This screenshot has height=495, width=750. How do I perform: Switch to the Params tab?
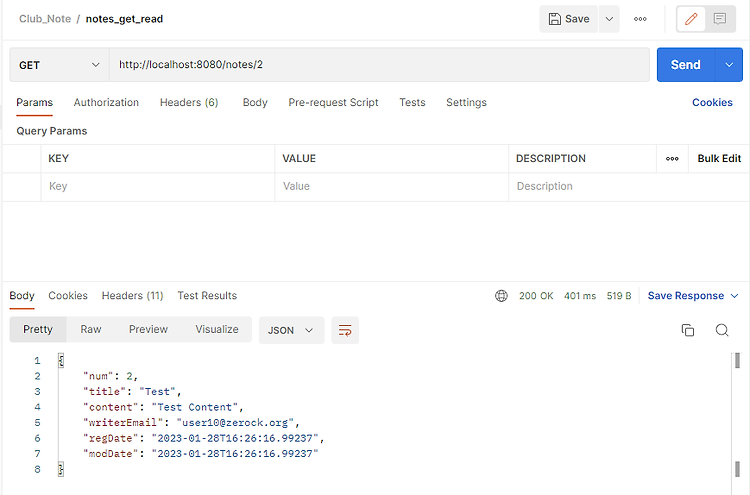click(x=34, y=102)
